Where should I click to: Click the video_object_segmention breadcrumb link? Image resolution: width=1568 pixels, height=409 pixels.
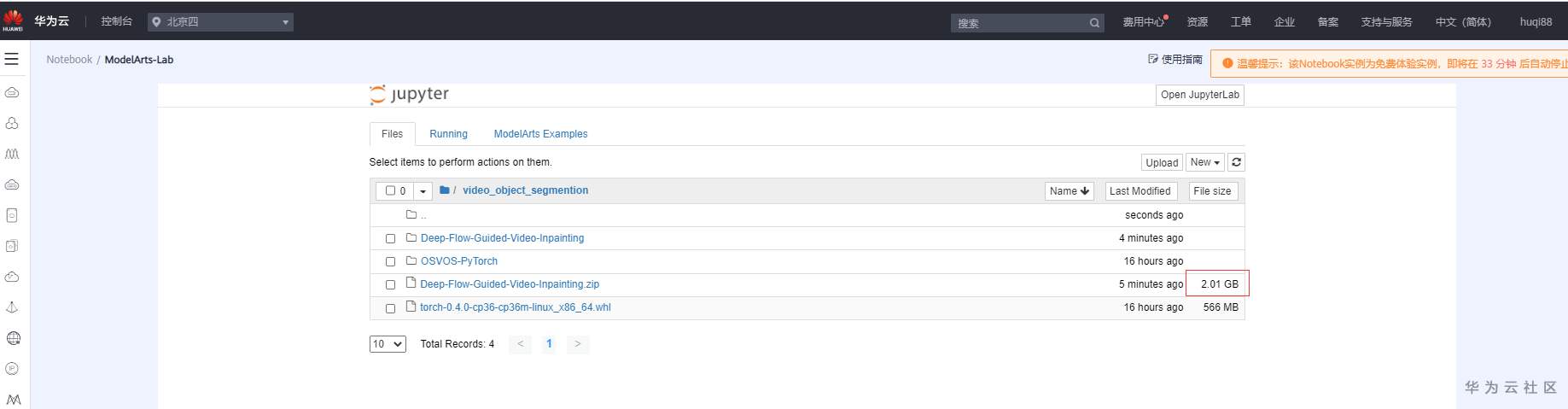(x=525, y=190)
